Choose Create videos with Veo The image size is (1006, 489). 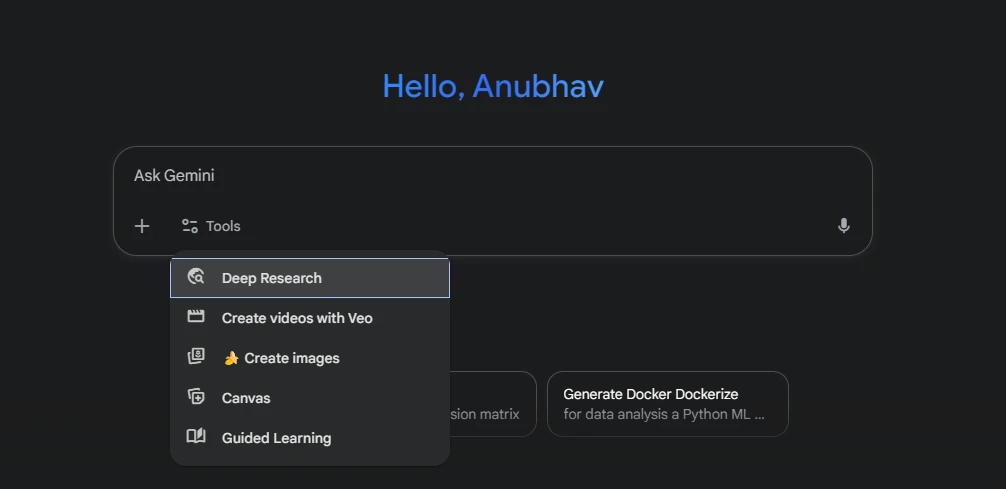coord(310,318)
